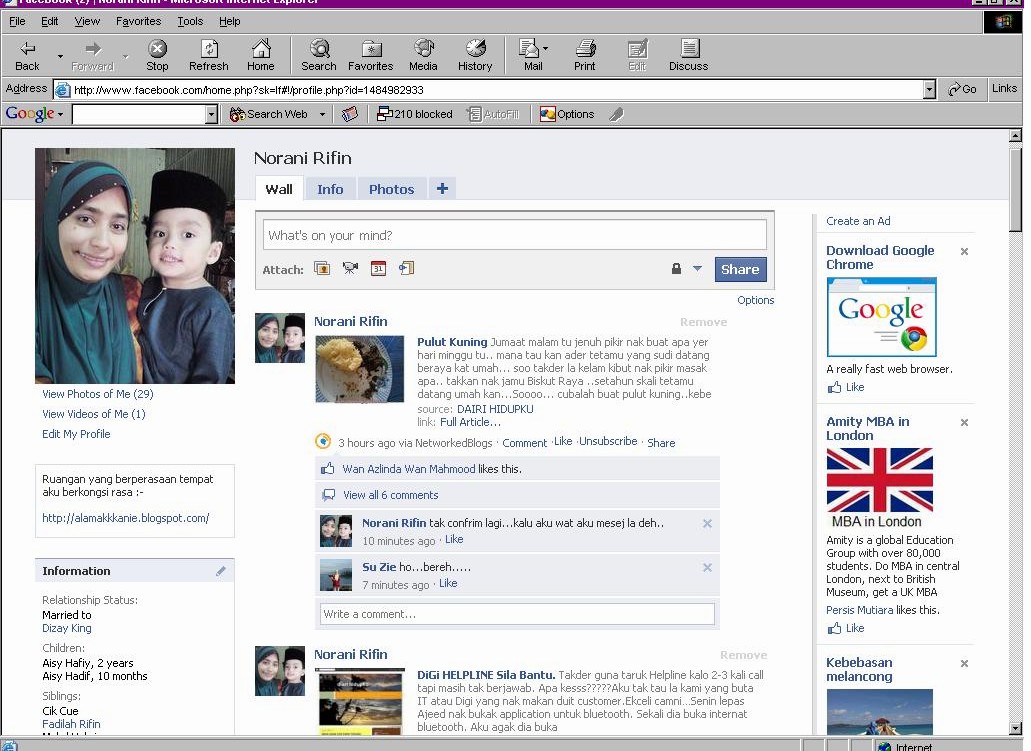Switch to the Photos tab
Viewport: 1031px width, 751px height.
point(391,189)
